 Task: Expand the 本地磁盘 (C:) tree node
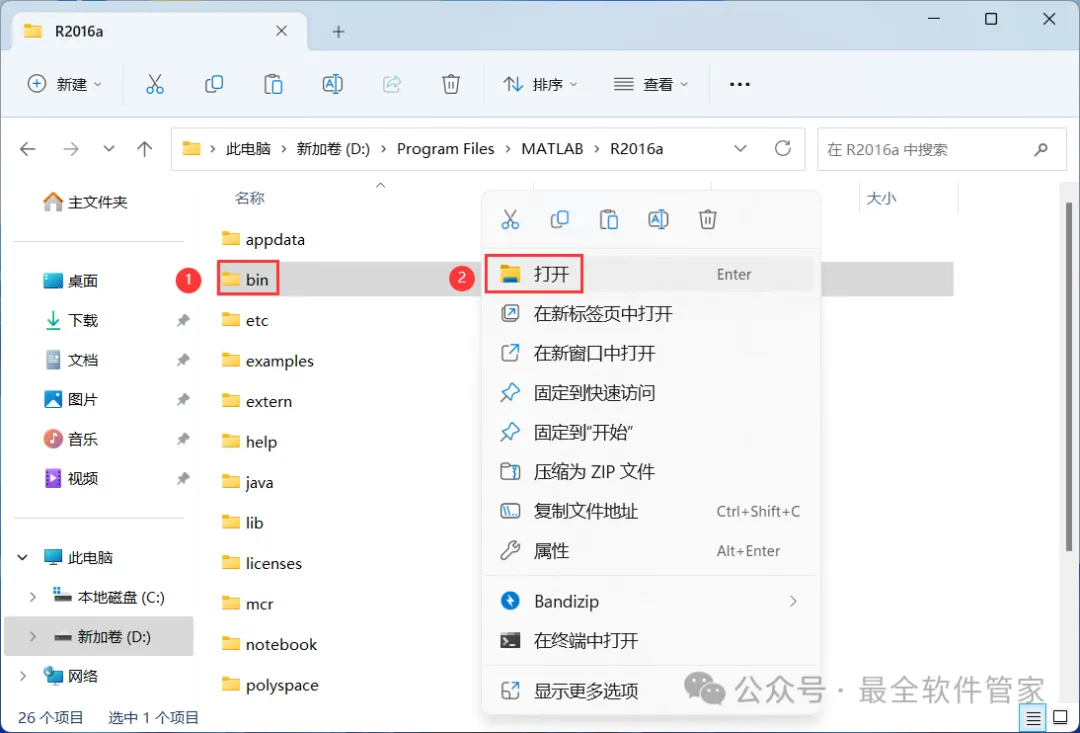tap(32, 597)
